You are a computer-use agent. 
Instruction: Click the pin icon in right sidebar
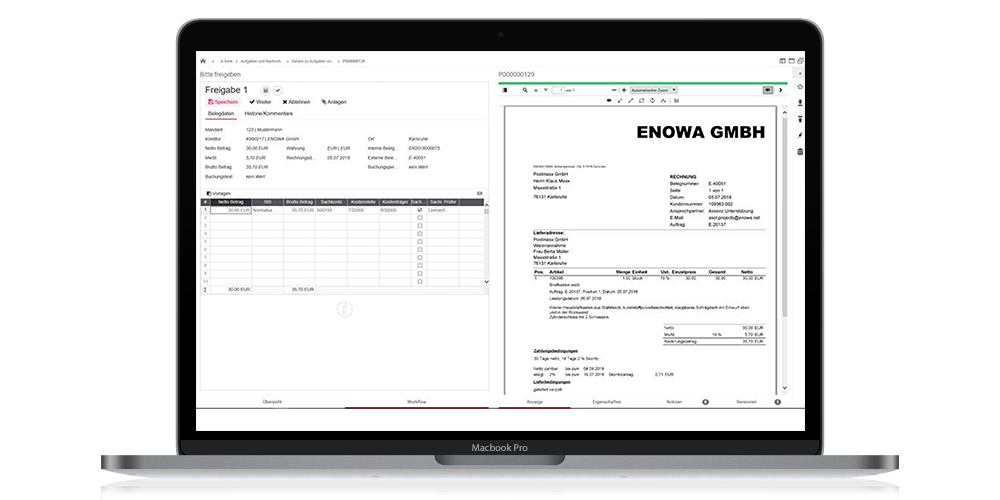[800, 135]
